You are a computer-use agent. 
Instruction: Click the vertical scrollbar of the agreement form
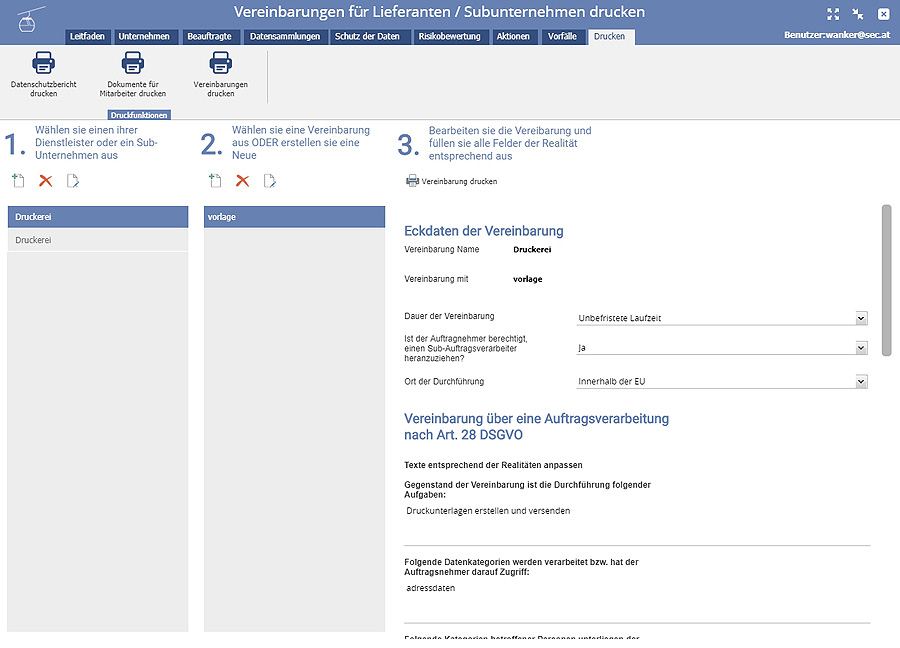[885, 280]
